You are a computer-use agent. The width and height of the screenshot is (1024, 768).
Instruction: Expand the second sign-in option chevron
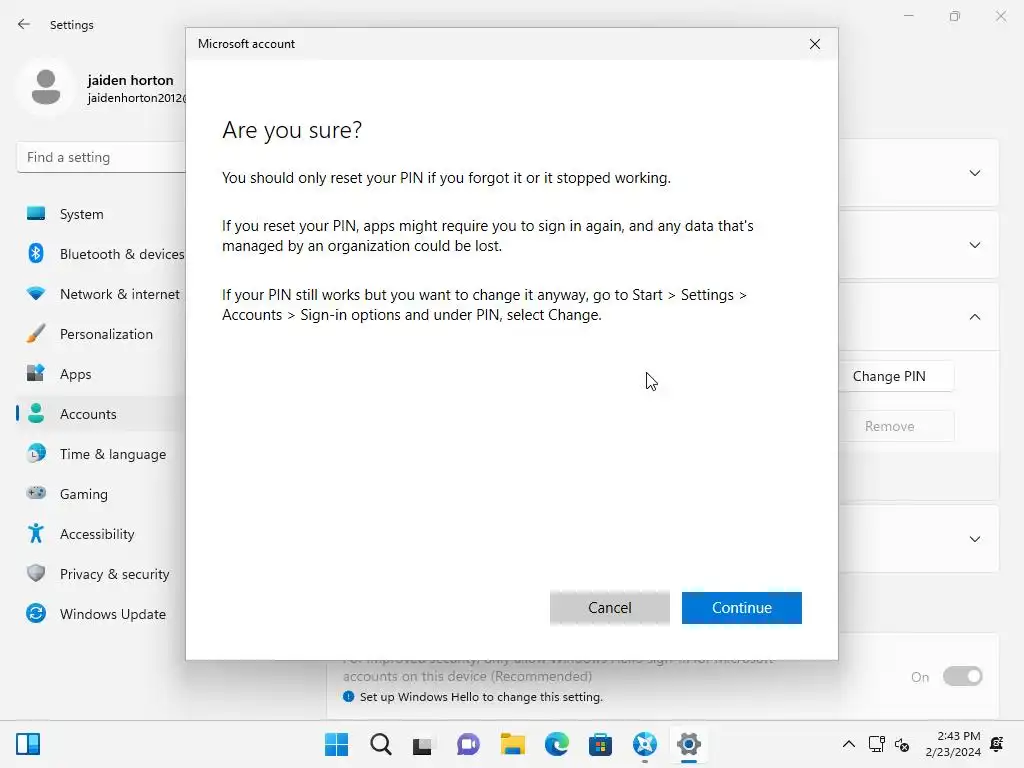pos(974,245)
